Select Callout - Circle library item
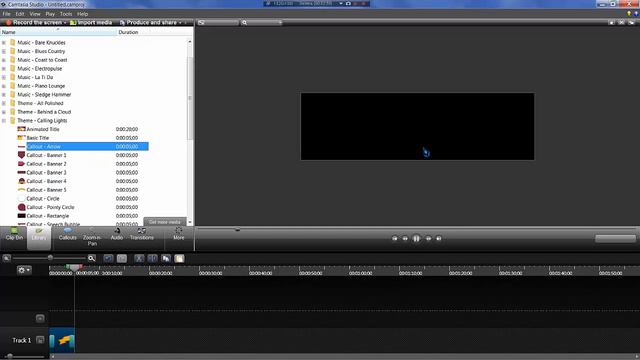The height and width of the screenshot is (360, 640). pos(43,199)
